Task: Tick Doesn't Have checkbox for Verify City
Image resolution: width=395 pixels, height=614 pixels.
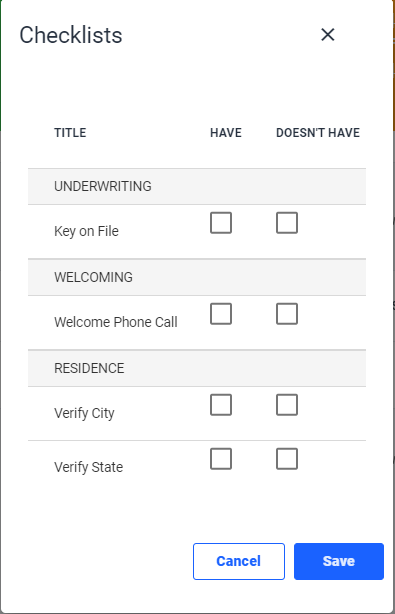Action: tap(287, 405)
